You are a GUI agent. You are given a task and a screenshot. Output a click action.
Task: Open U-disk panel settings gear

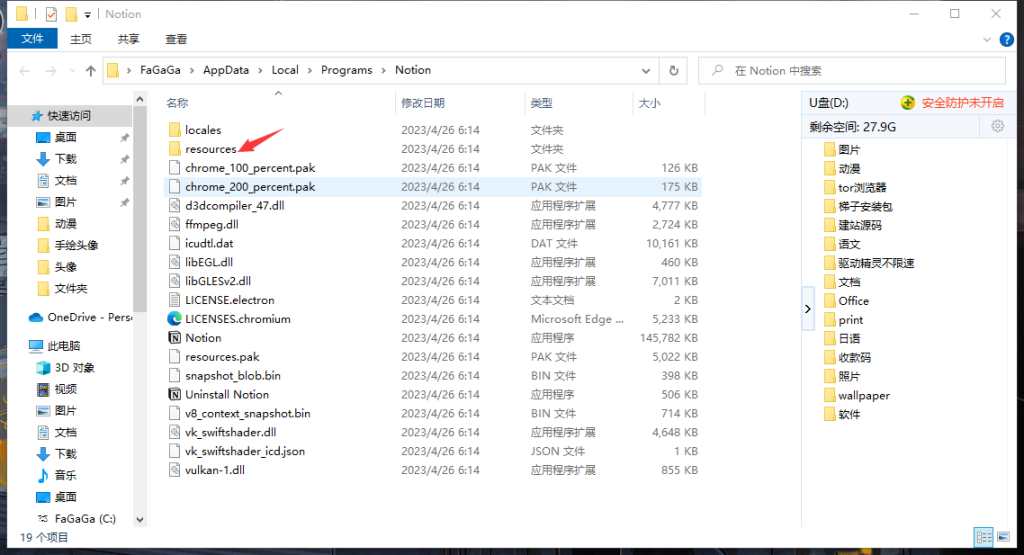997,127
